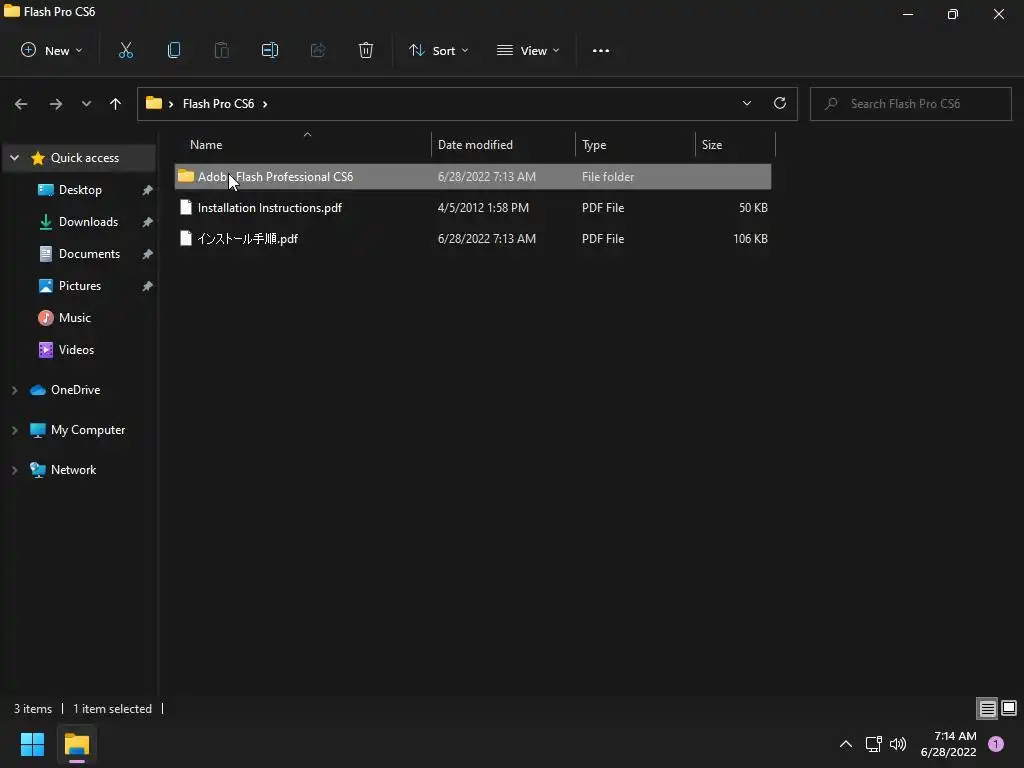Screen dimensions: 1024x768
Task: Expand the OneDrive tree node
Action: (x=14, y=390)
